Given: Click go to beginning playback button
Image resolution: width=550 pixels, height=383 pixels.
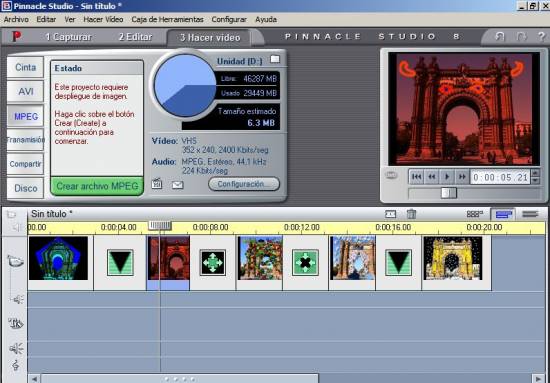Looking at the screenshot, I should [x=416, y=177].
